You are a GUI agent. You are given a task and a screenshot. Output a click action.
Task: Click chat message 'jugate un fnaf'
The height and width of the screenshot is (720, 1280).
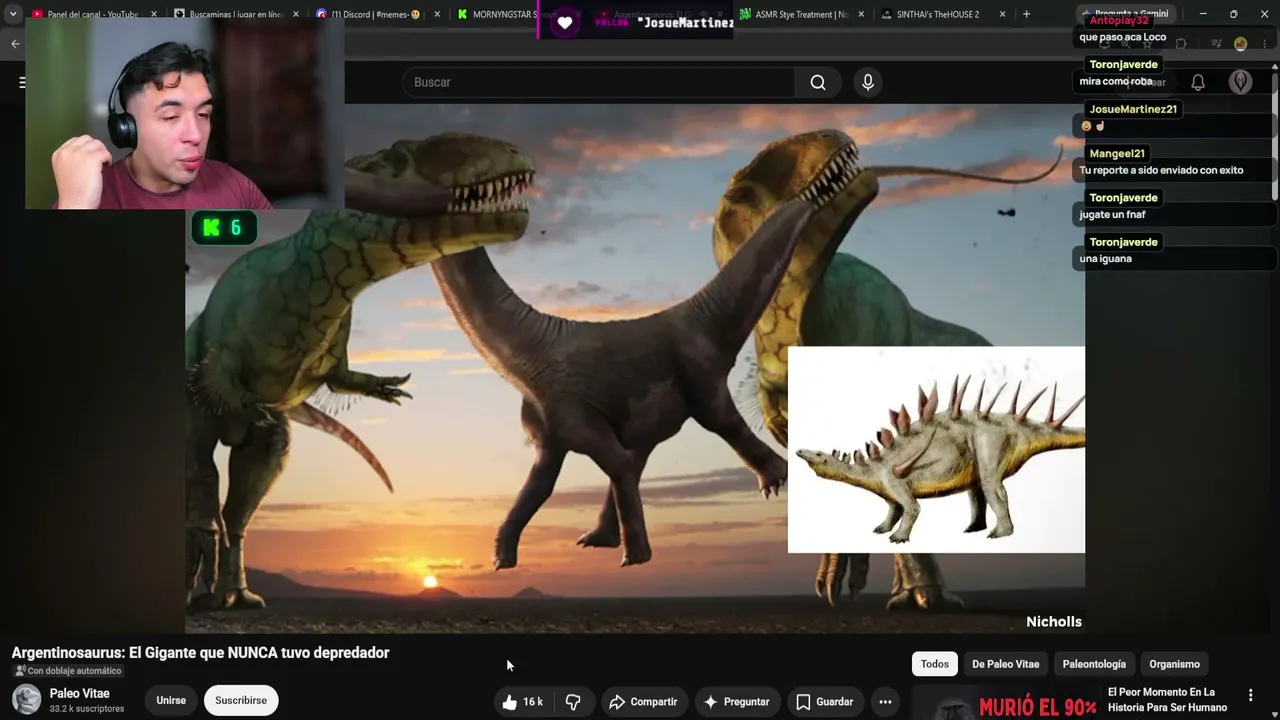1113,215
